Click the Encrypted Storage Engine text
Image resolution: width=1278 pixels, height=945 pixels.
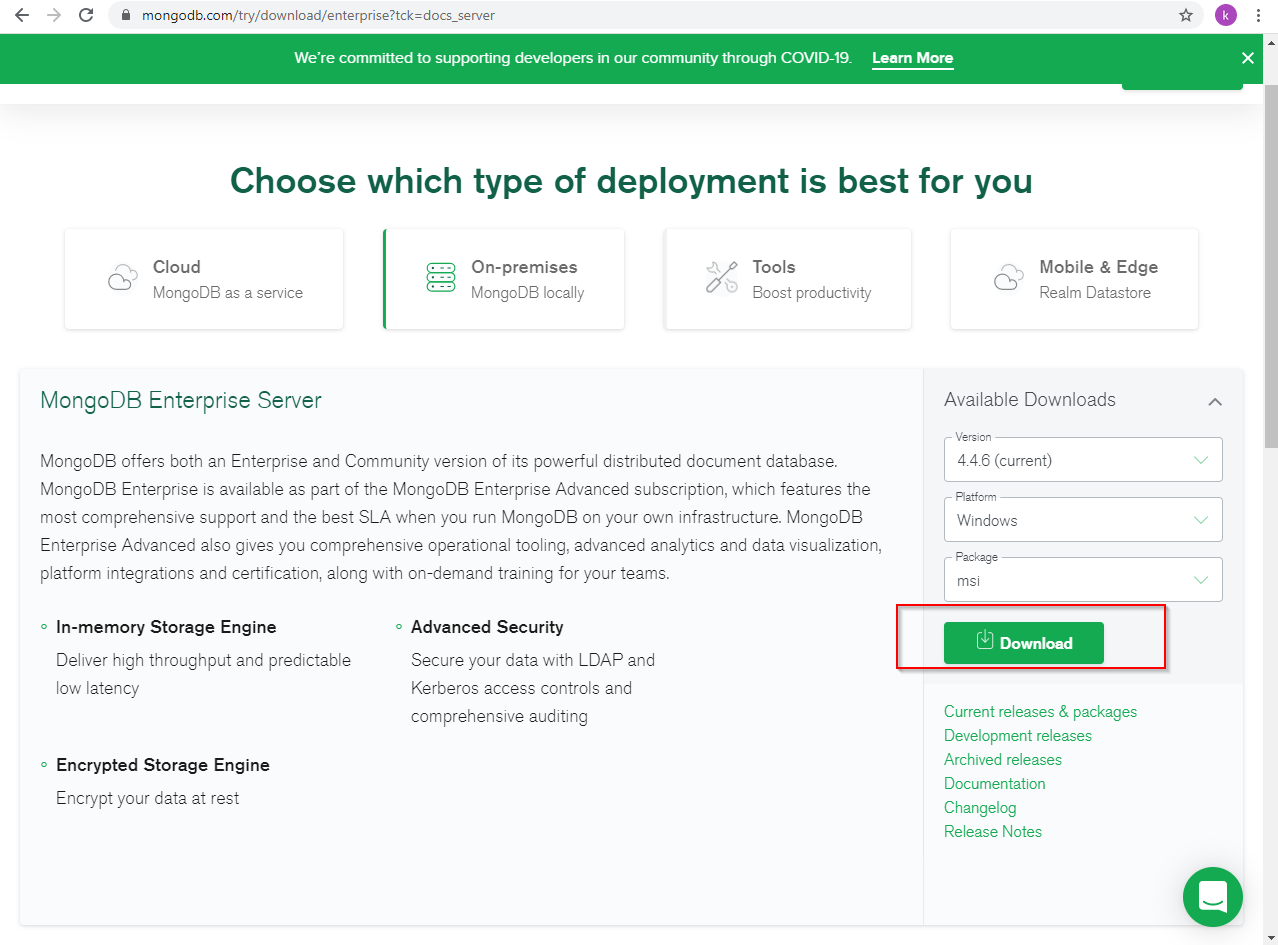(163, 765)
